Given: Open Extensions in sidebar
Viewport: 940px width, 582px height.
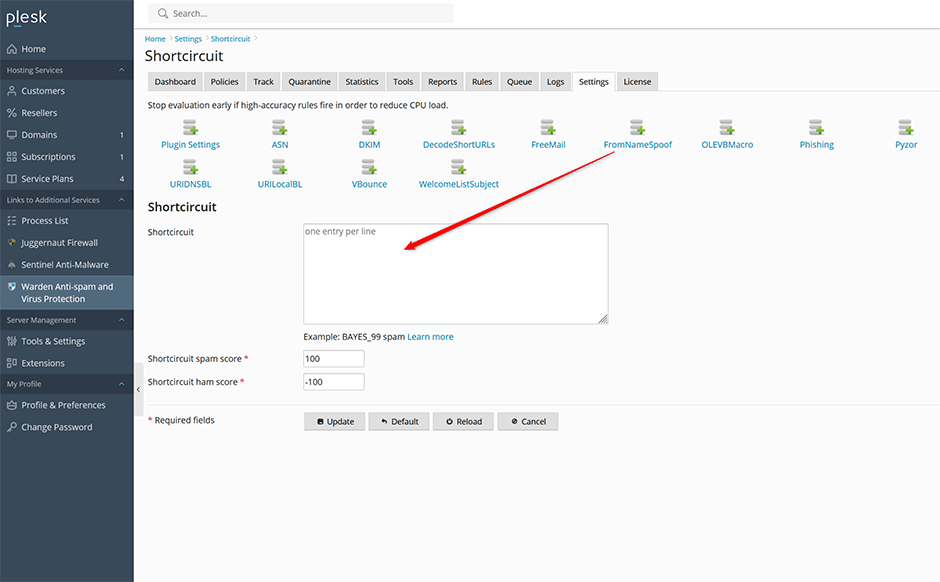Looking at the screenshot, I should click(67, 363).
